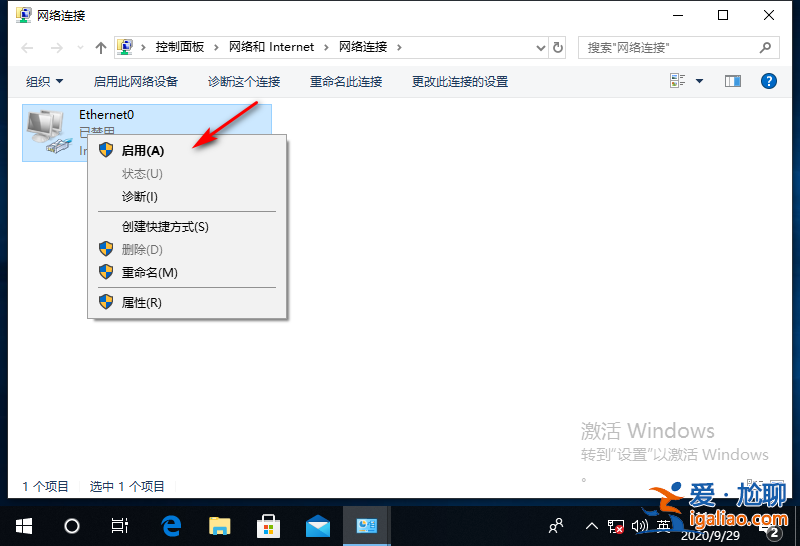Click 启用此网络设备 in the toolbar
This screenshot has height=546, width=800.
coord(136,82)
